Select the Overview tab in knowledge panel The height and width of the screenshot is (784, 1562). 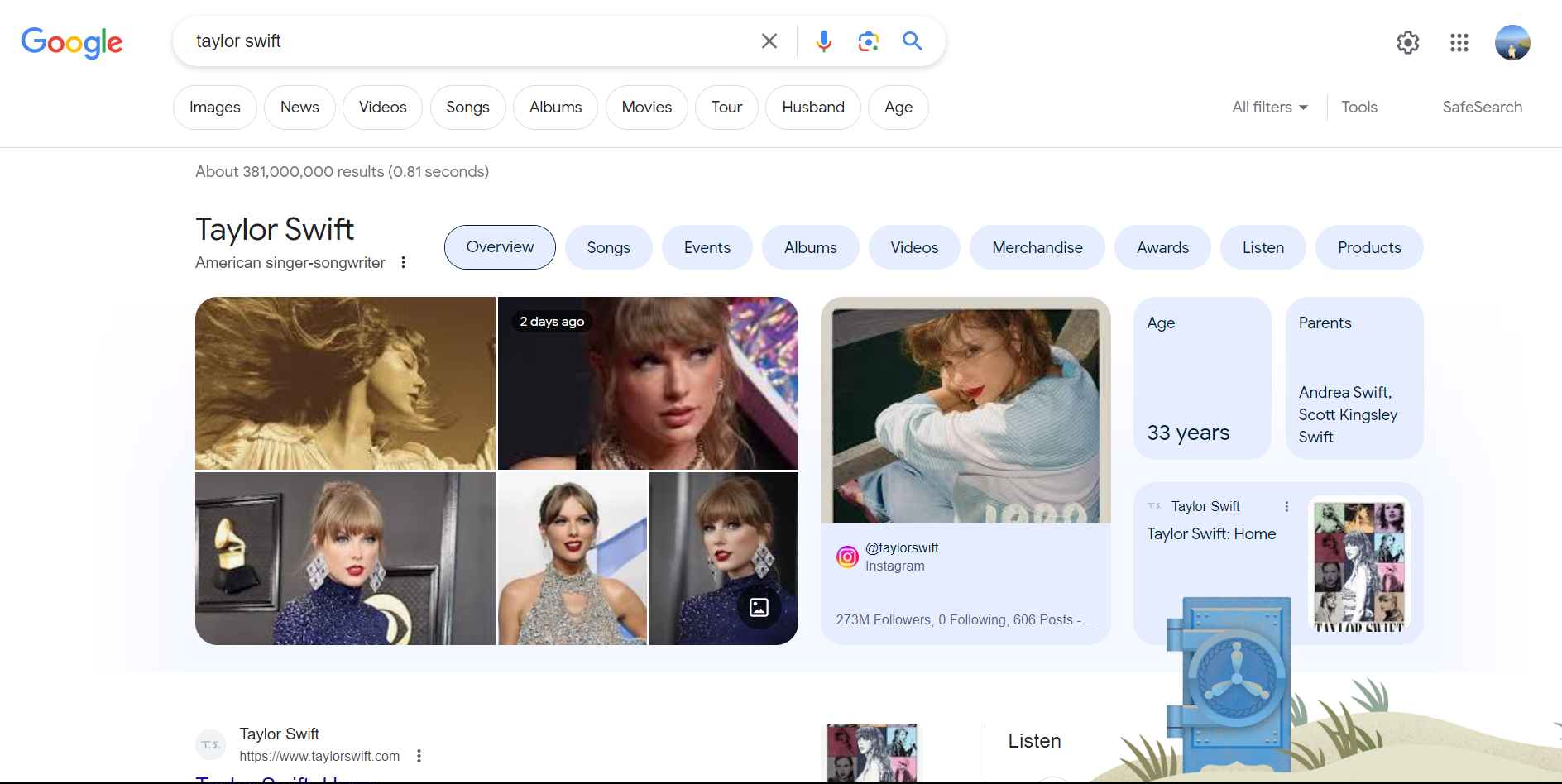pyautogui.click(x=500, y=247)
